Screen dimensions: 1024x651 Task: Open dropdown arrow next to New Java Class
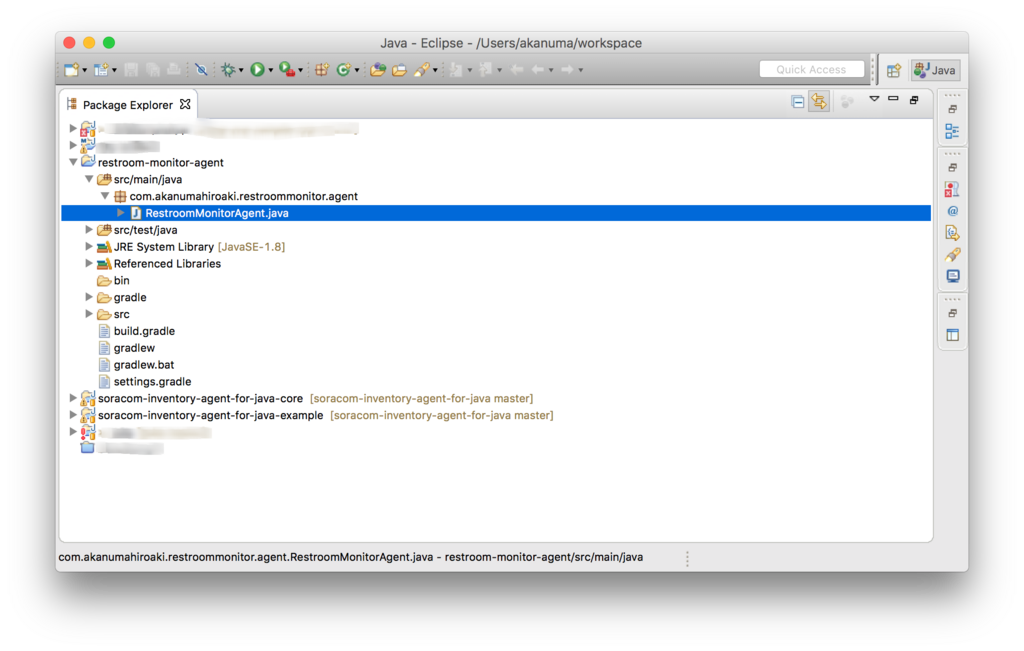pos(357,71)
